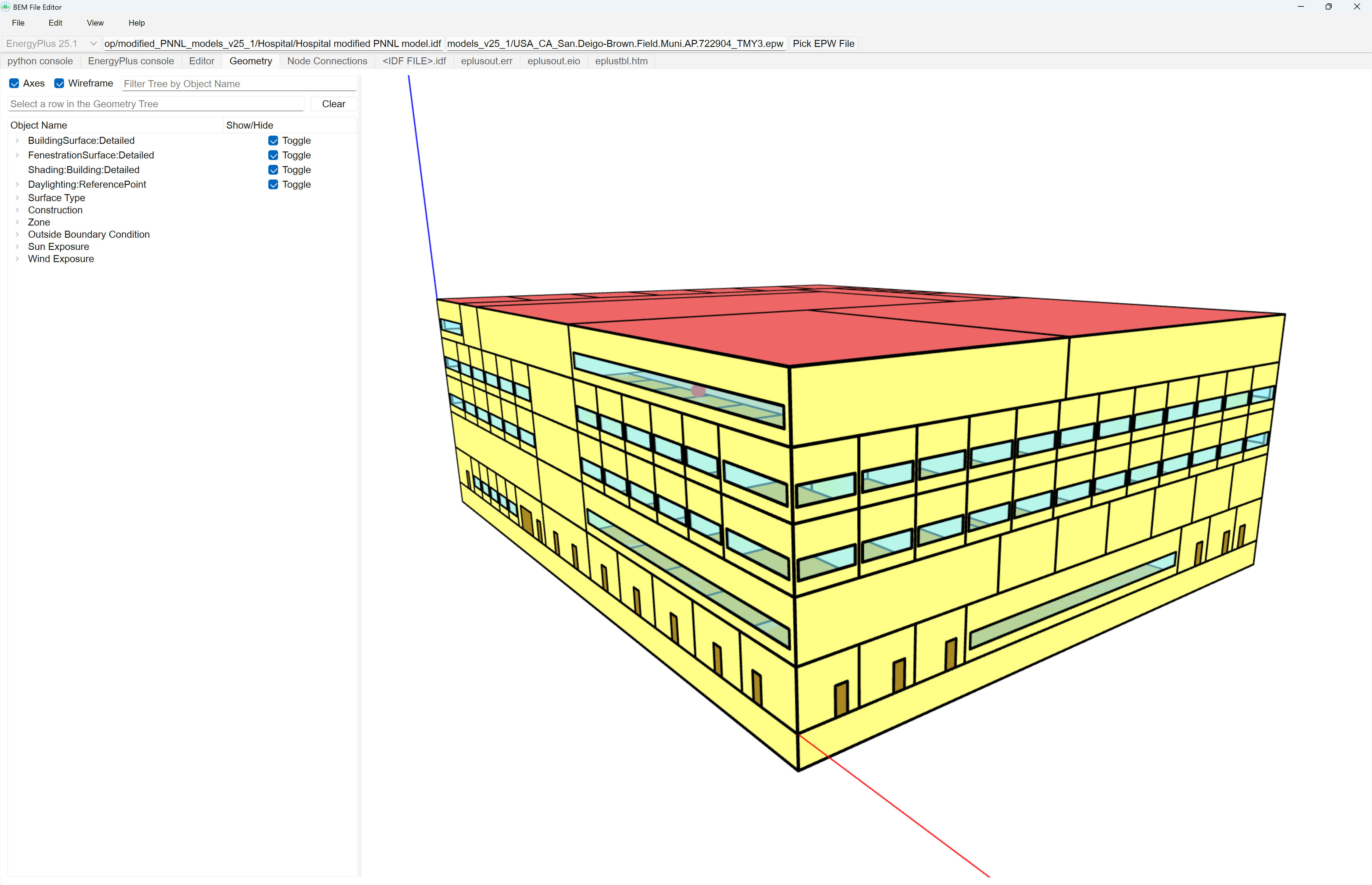Click the Hospital IDF file path button
This screenshot has width=1372, height=885.
tap(273, 44)
